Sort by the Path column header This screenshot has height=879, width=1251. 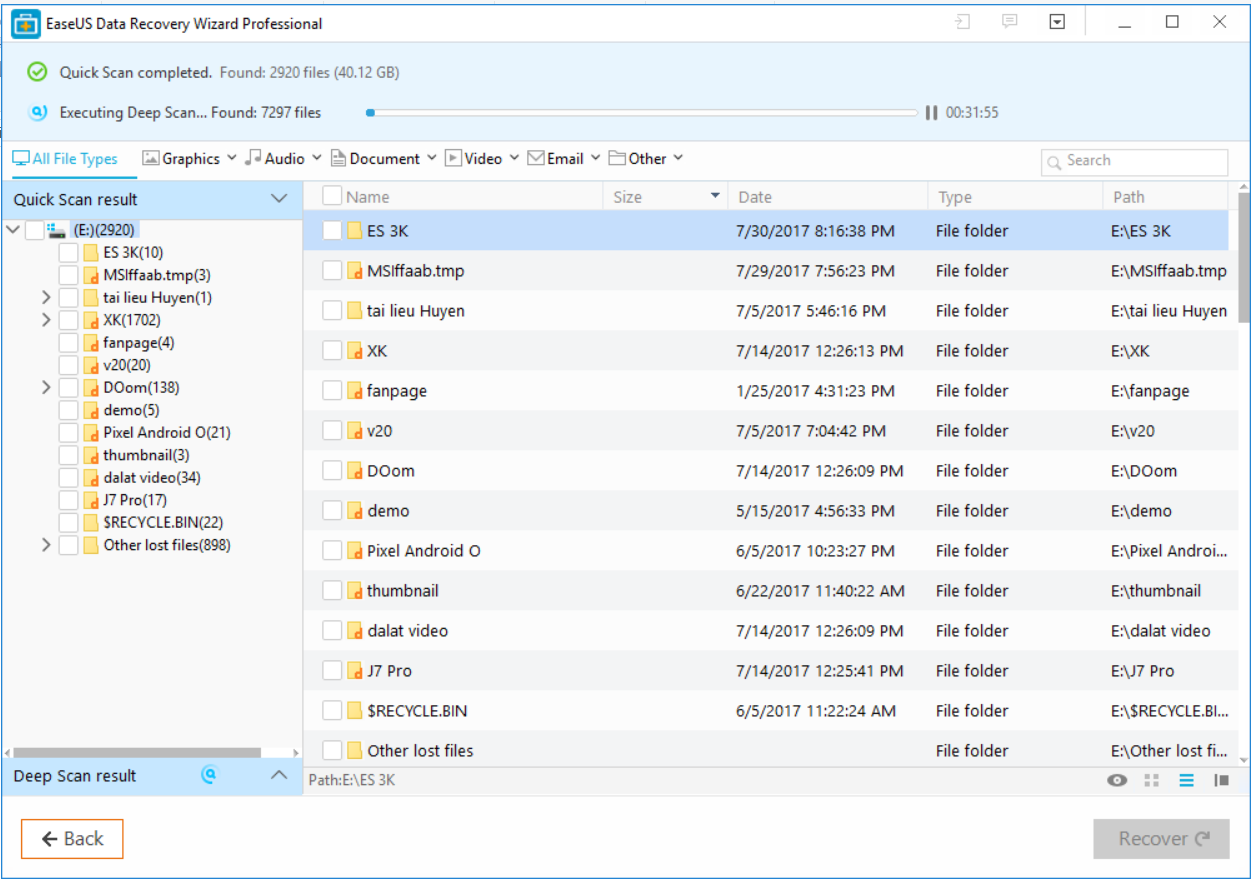point(1129,197)
